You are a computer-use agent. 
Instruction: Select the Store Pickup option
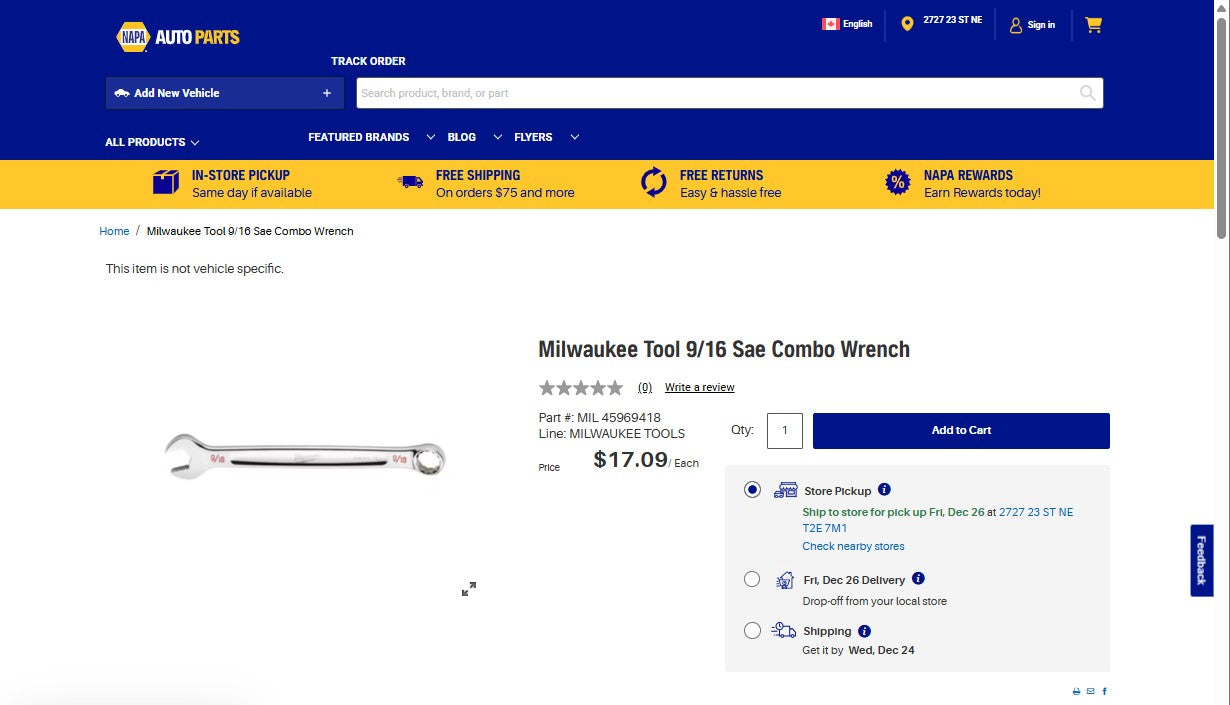coord(752,489)
